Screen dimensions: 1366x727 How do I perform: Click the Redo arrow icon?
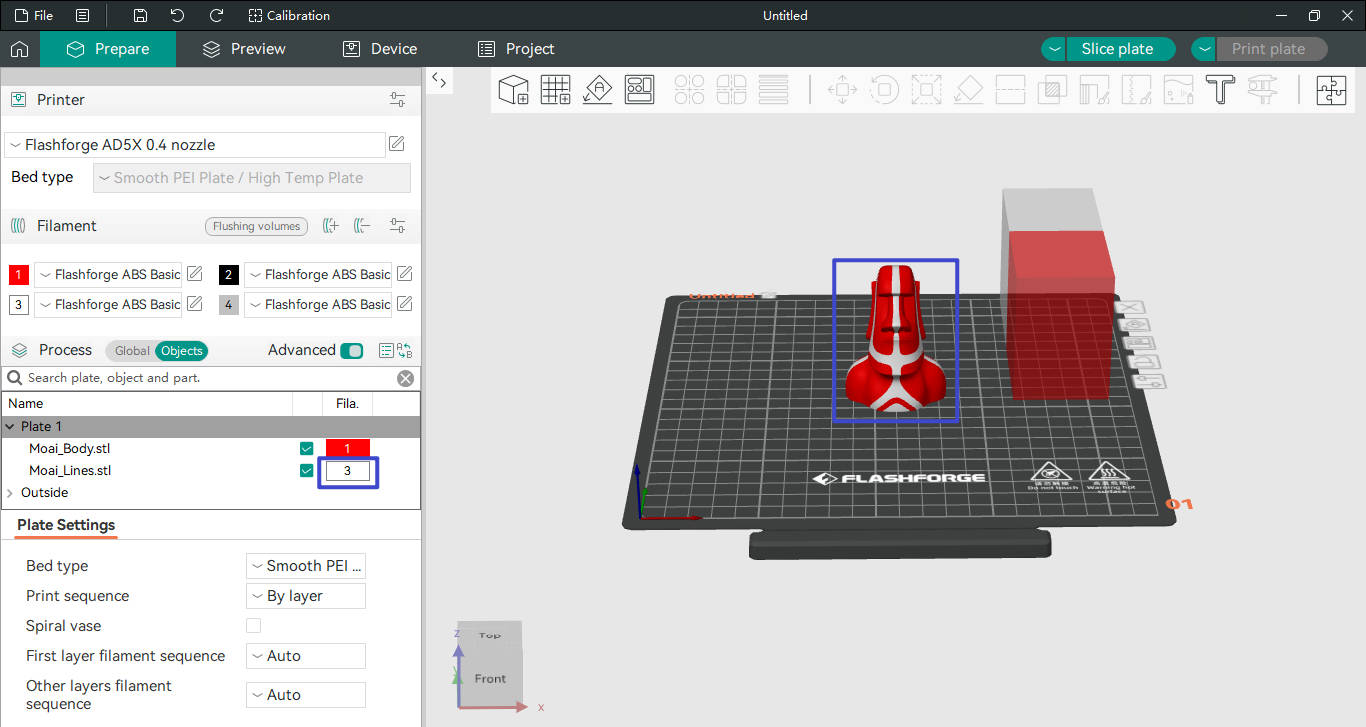click(216, 16)
